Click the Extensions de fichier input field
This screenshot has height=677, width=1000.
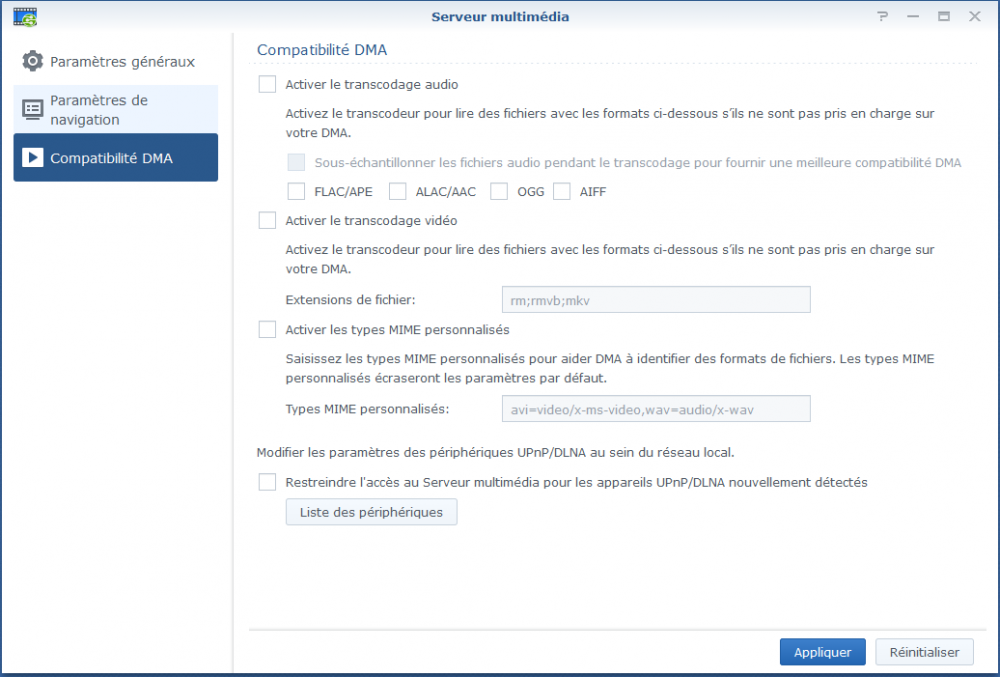pyautogui.click(x=655, y=300)
